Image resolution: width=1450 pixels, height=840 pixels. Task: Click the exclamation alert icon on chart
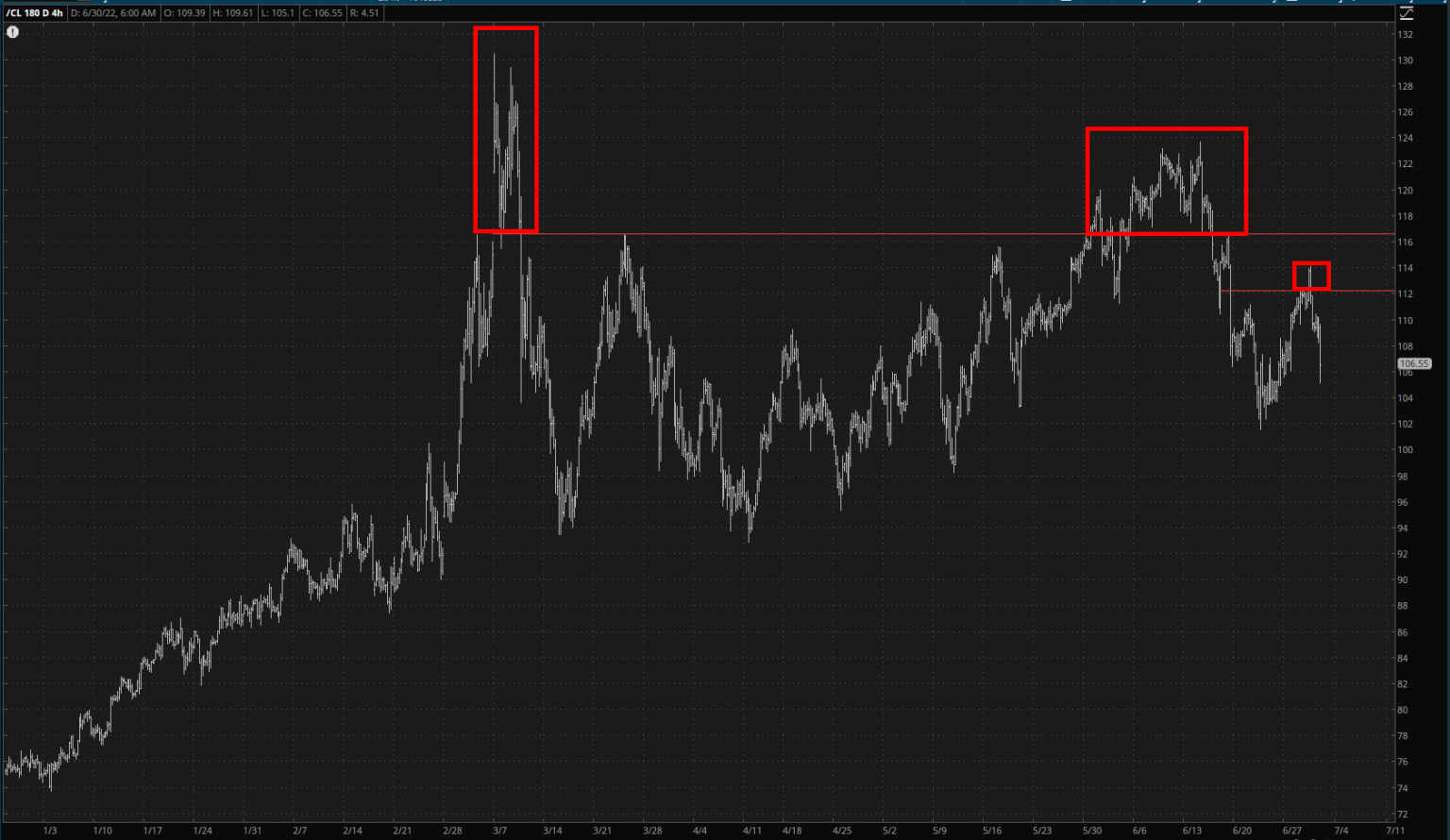(12, 32)
